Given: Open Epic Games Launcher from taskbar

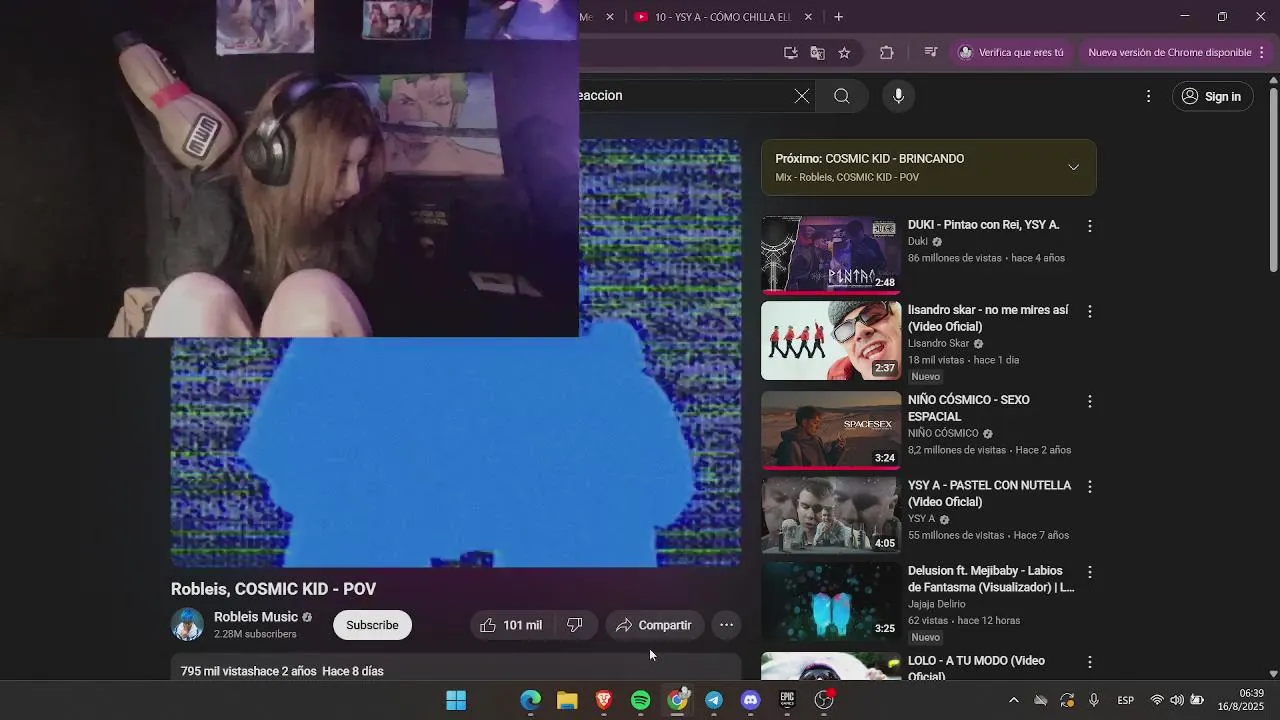Looking at the screenshot, I should click(x=787, y=700).
